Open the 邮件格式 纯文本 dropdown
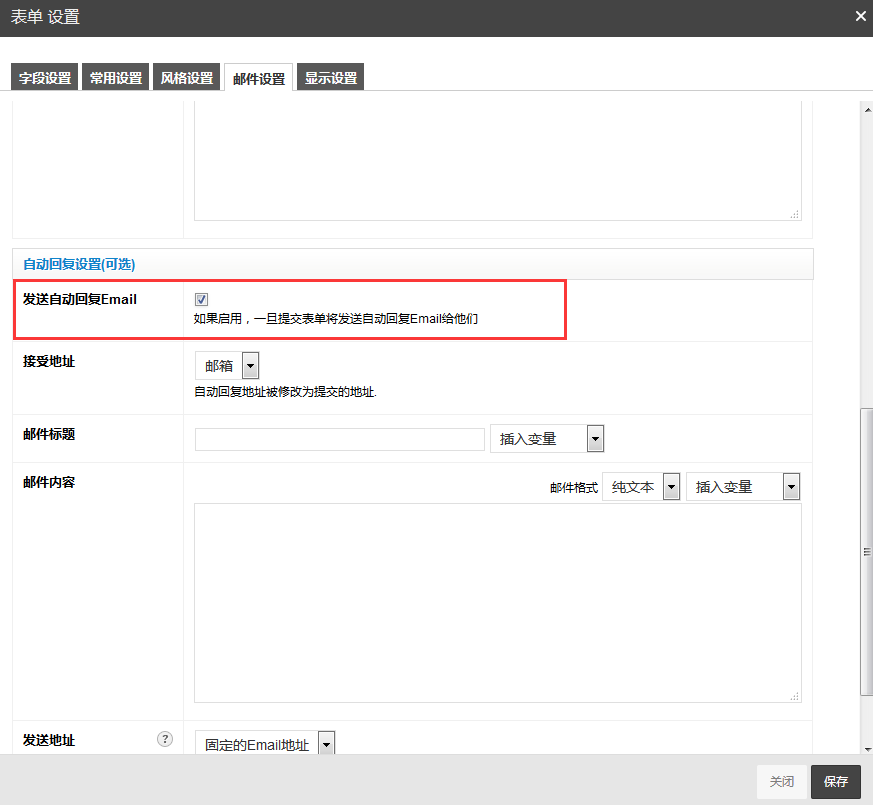The image size is (873, 805). point(641,487)
